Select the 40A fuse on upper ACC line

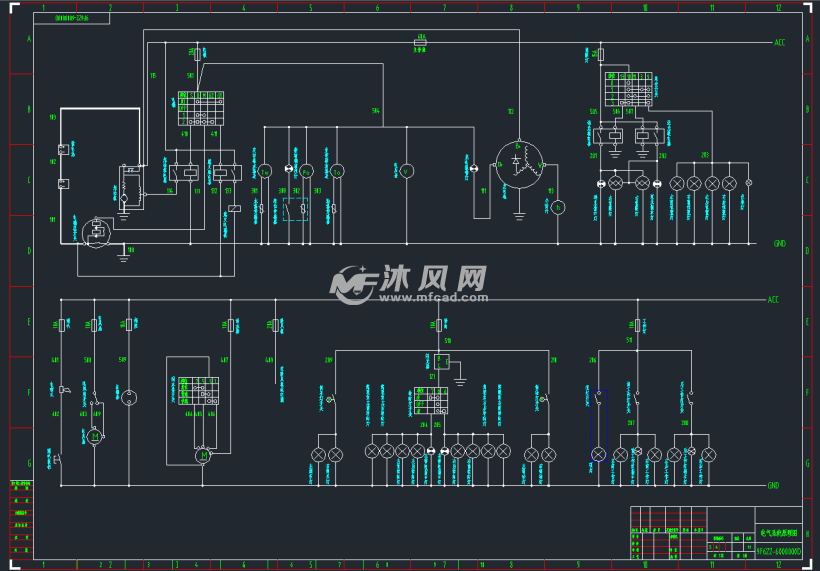(x=420, y=42)
